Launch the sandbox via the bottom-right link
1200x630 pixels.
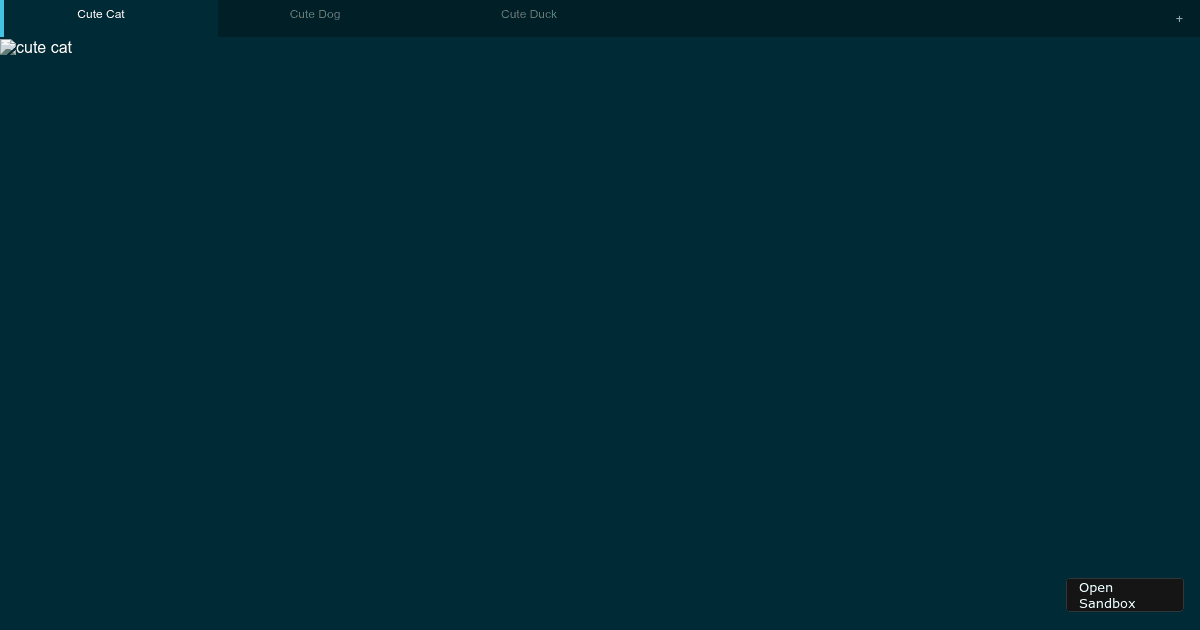(1124, 595)
